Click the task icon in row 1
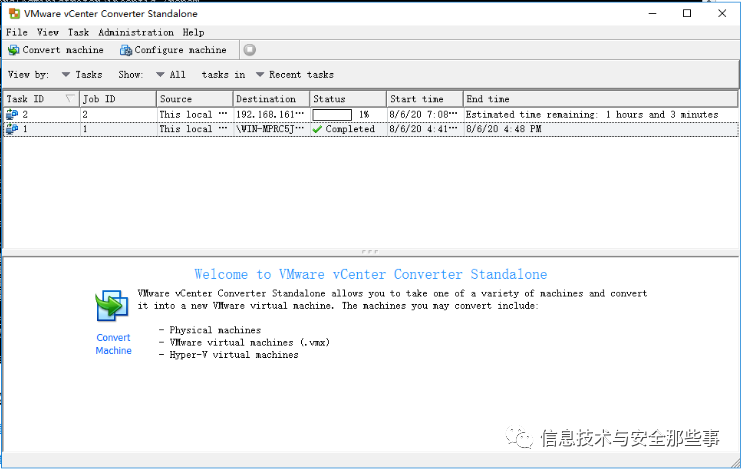743x470 pixels. click(12, 129)
